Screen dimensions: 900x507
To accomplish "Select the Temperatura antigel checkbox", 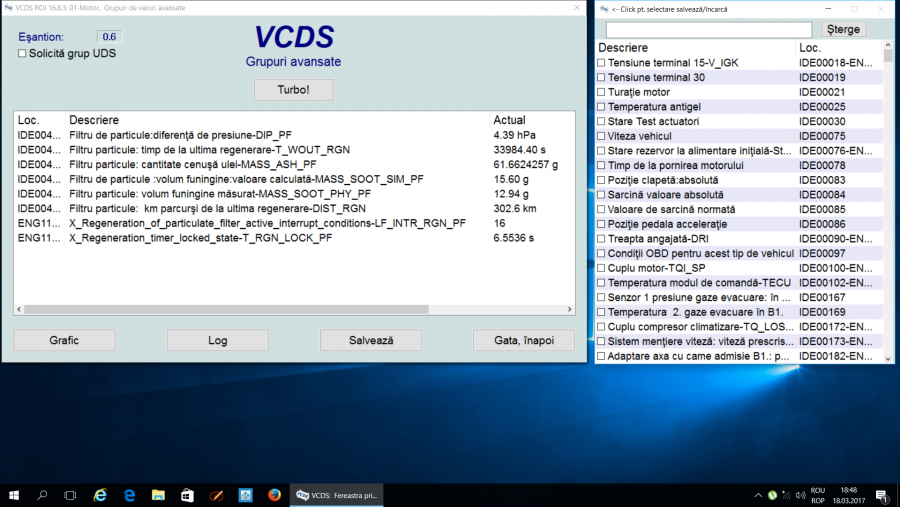I will (x=601, y=107).
